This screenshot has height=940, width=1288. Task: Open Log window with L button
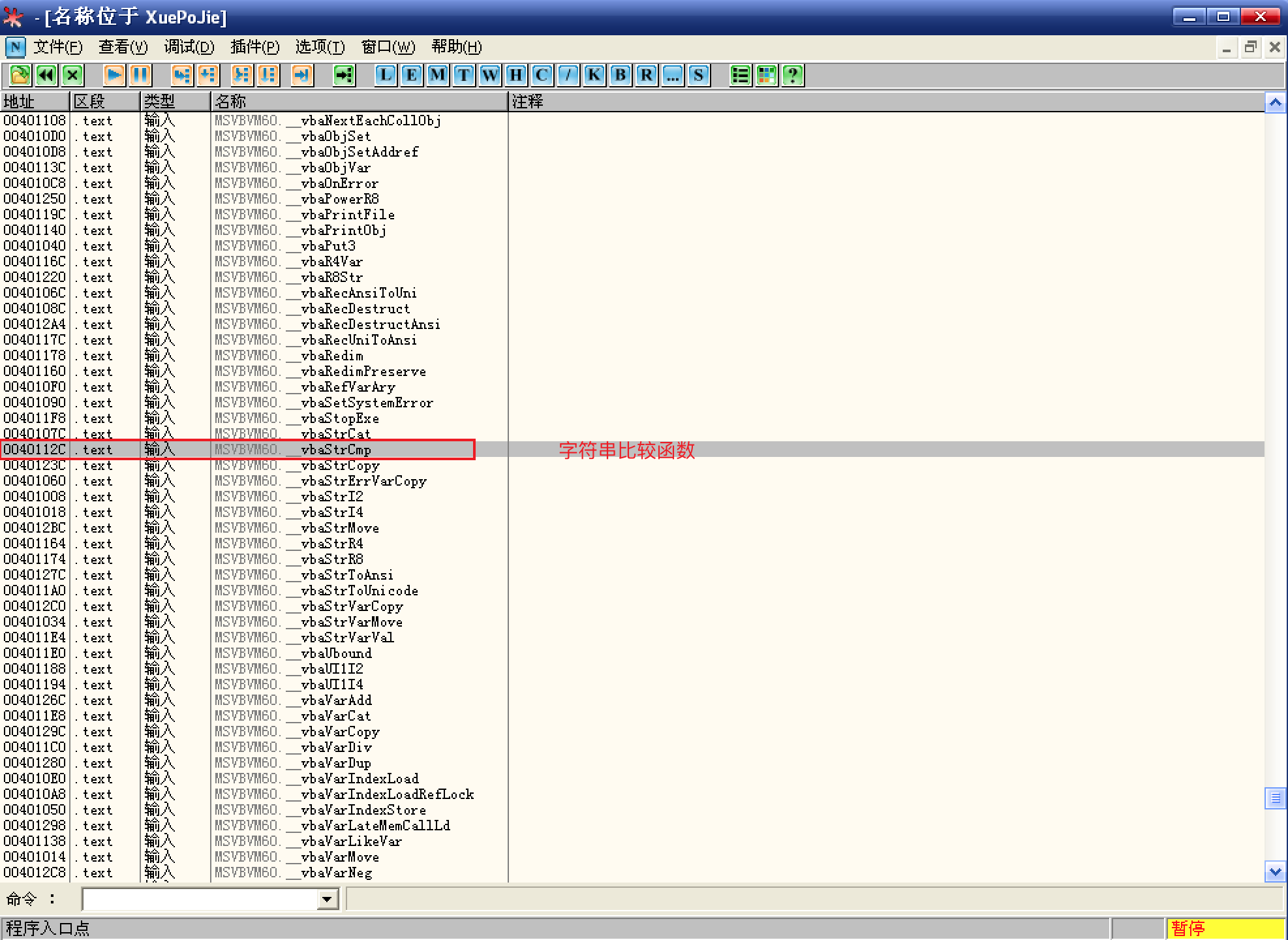[x=386, y=75]
